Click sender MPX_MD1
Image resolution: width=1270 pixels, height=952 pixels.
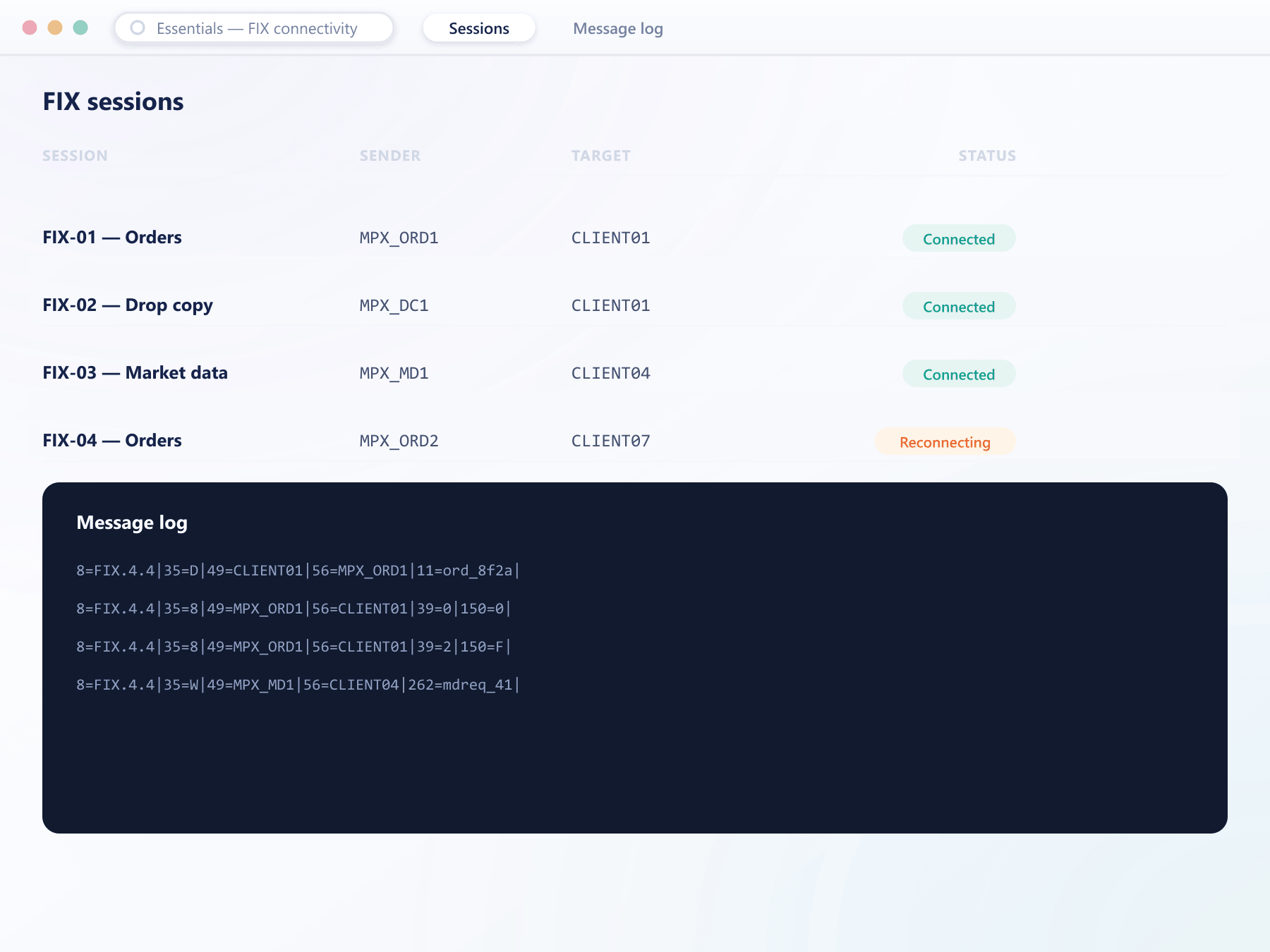coord(394,374)
